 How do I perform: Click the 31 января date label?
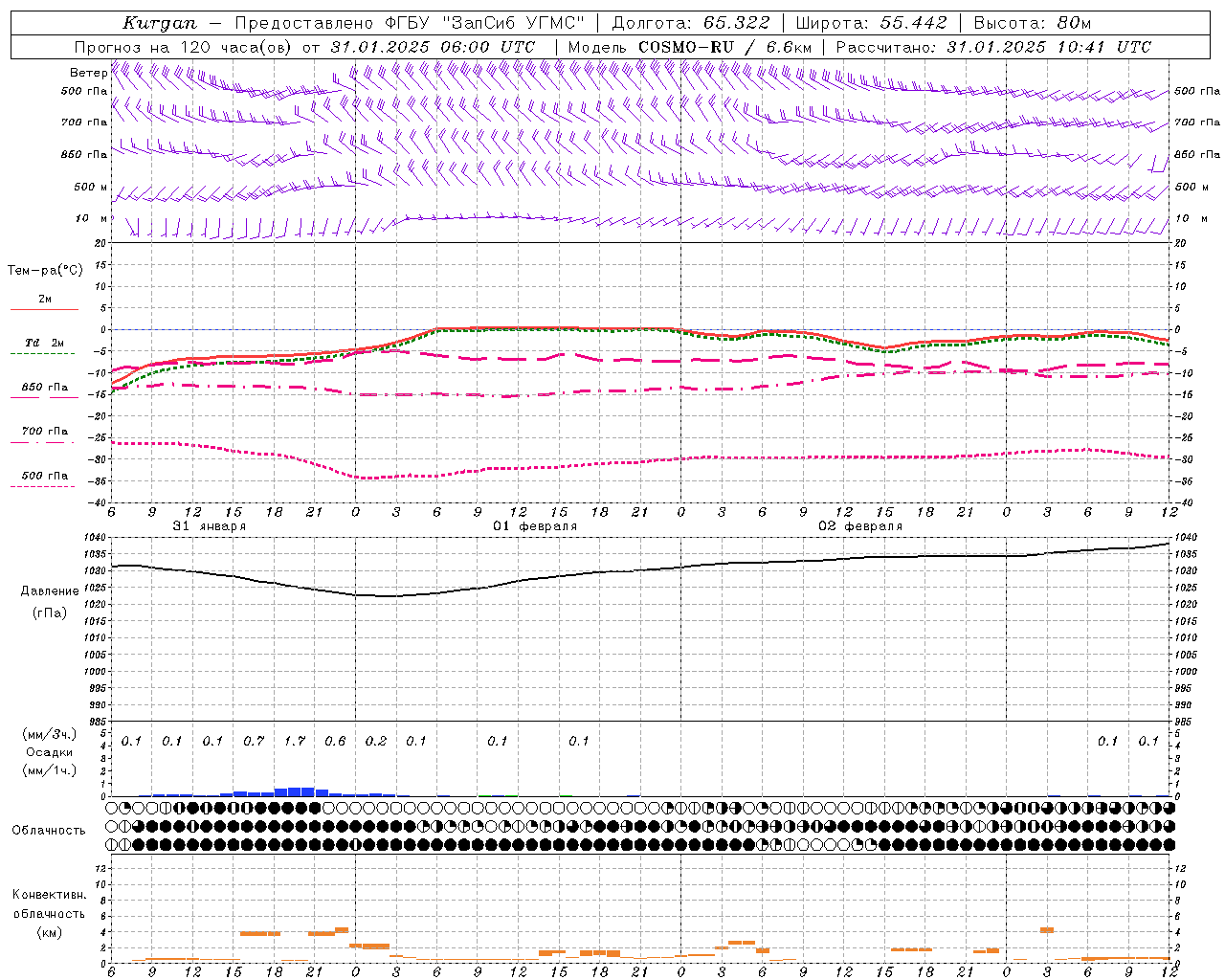click(210, 526)
